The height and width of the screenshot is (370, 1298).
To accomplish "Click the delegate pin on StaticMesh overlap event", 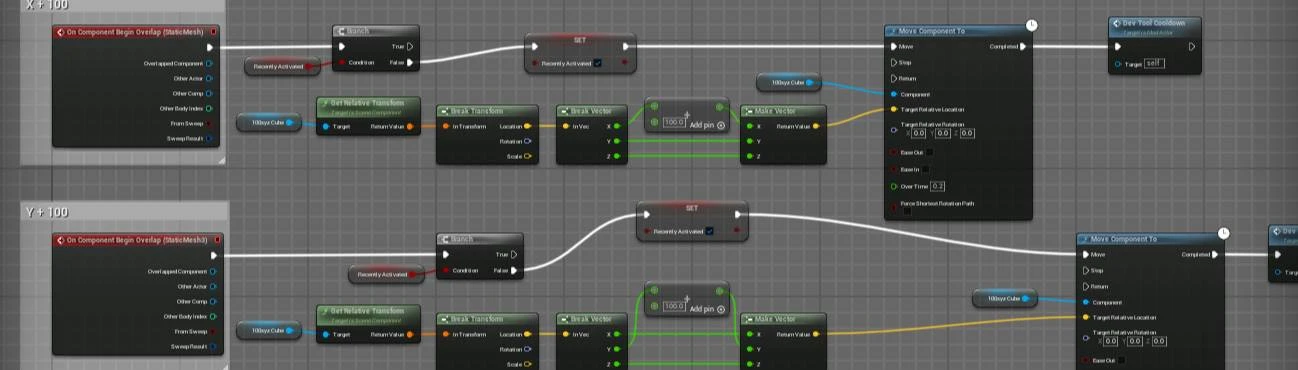I will tap(213, 32).
